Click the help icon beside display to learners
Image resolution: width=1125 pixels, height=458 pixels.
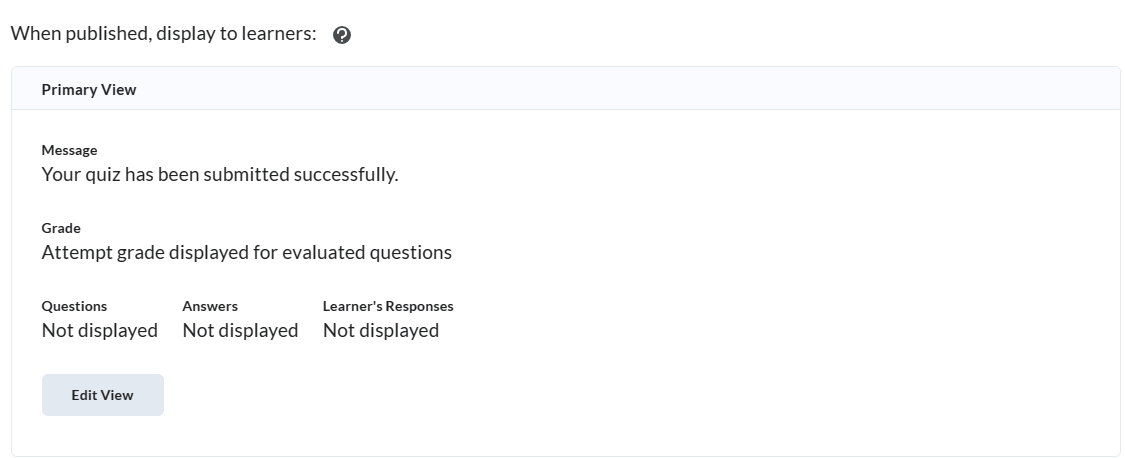point(342,35)
